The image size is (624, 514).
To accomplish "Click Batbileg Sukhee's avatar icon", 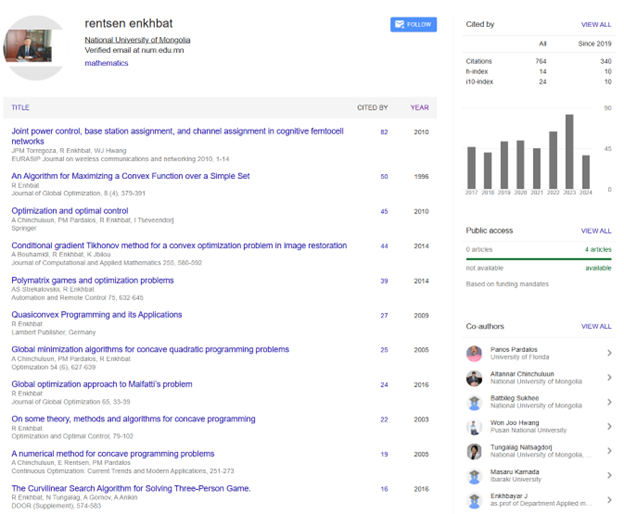I will 474,402.
